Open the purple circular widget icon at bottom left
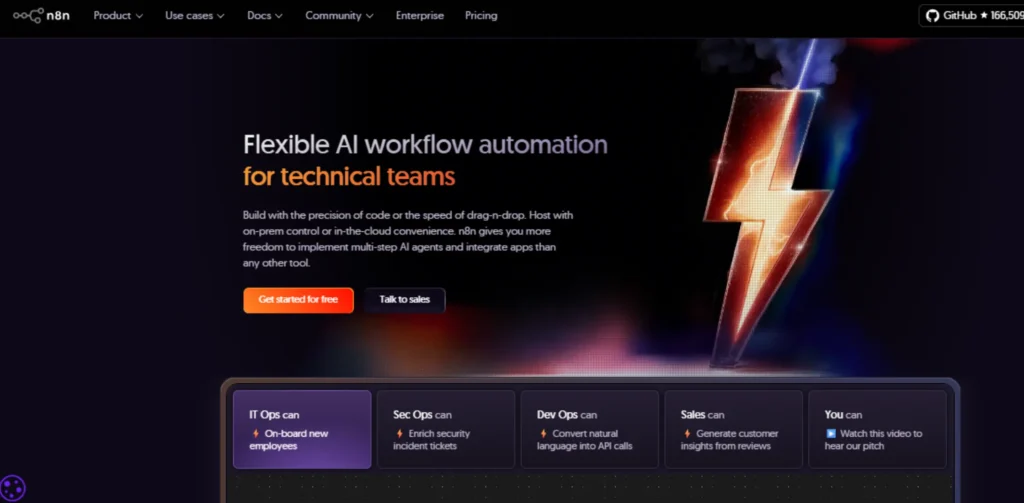Viewport: 1024px width, 503px height. (12, 488)
